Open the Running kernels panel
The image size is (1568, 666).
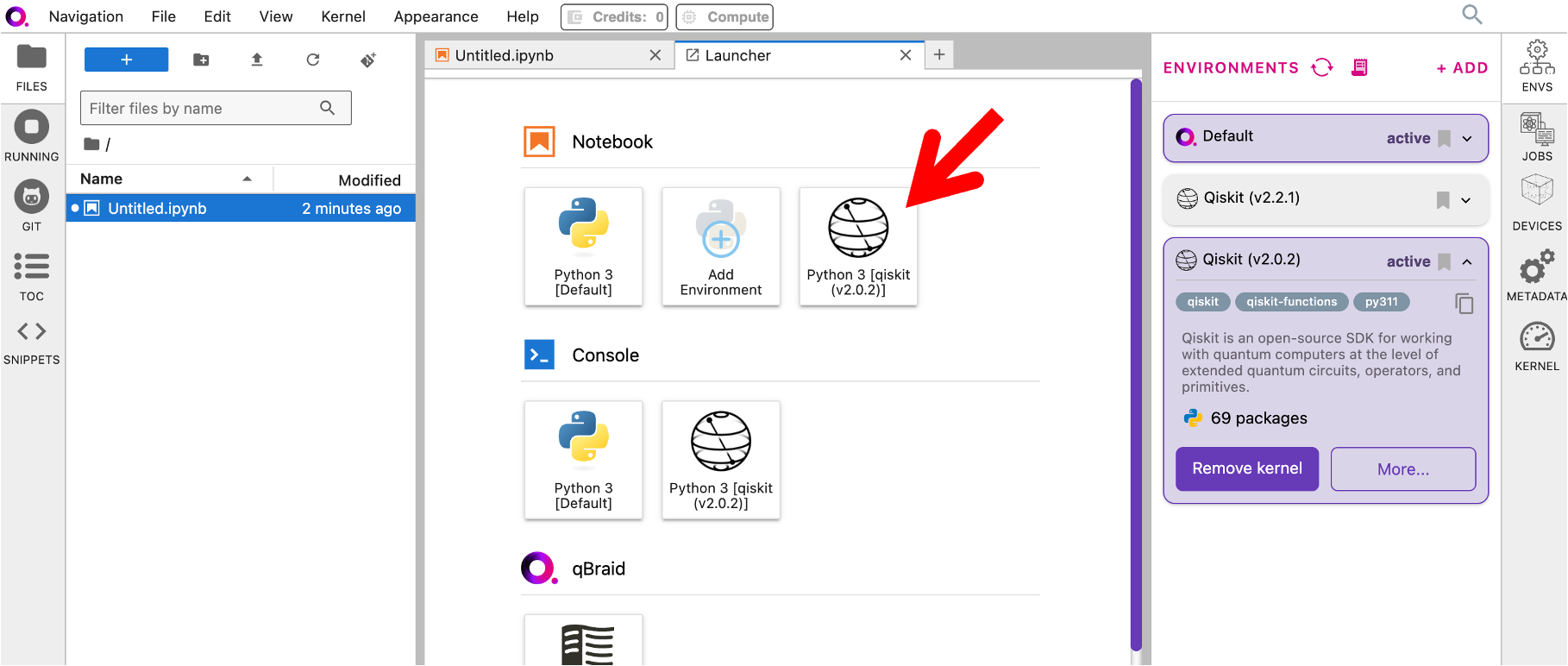click(32, 136)
